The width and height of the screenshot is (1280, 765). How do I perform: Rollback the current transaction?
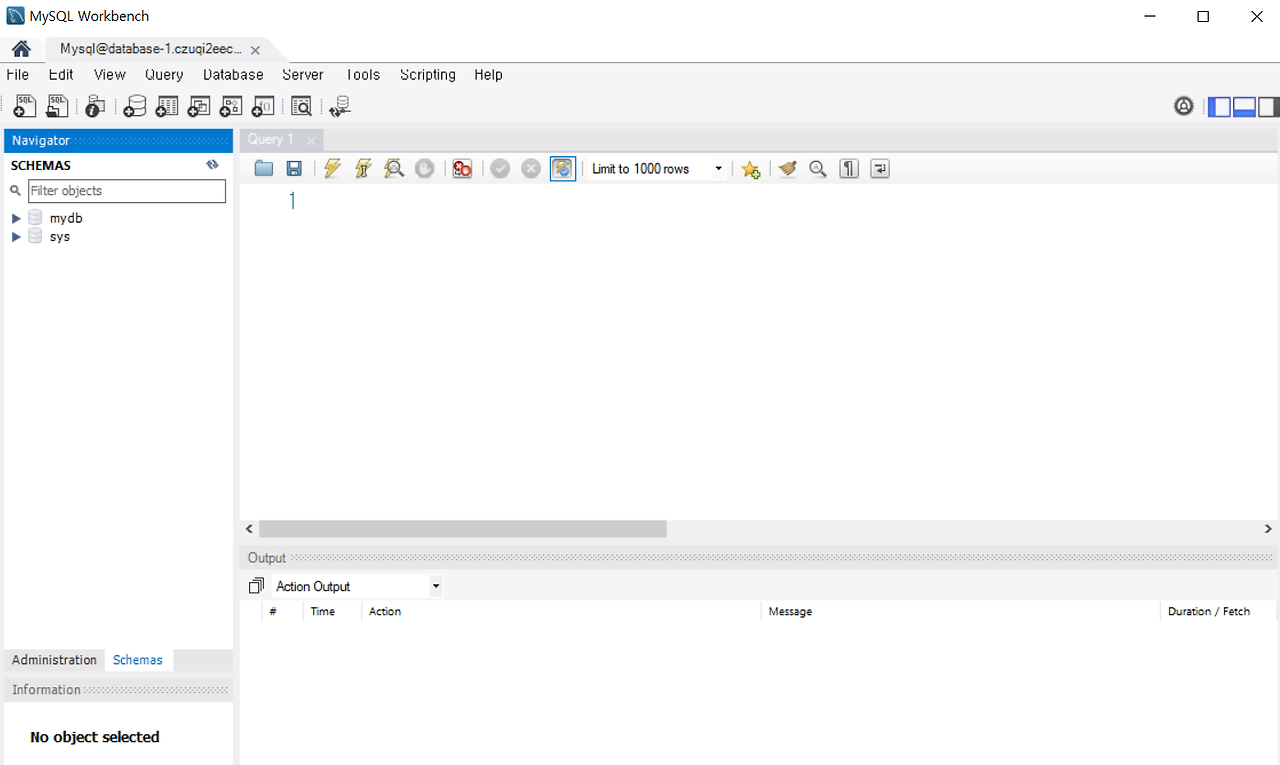click(x=531, y=169)
